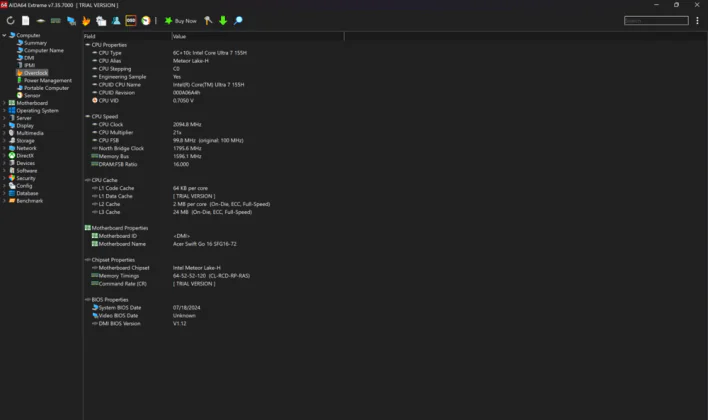Click the Field column header
Image resolution: width=708 pixels, height=420 pixels.
(127, 36)
